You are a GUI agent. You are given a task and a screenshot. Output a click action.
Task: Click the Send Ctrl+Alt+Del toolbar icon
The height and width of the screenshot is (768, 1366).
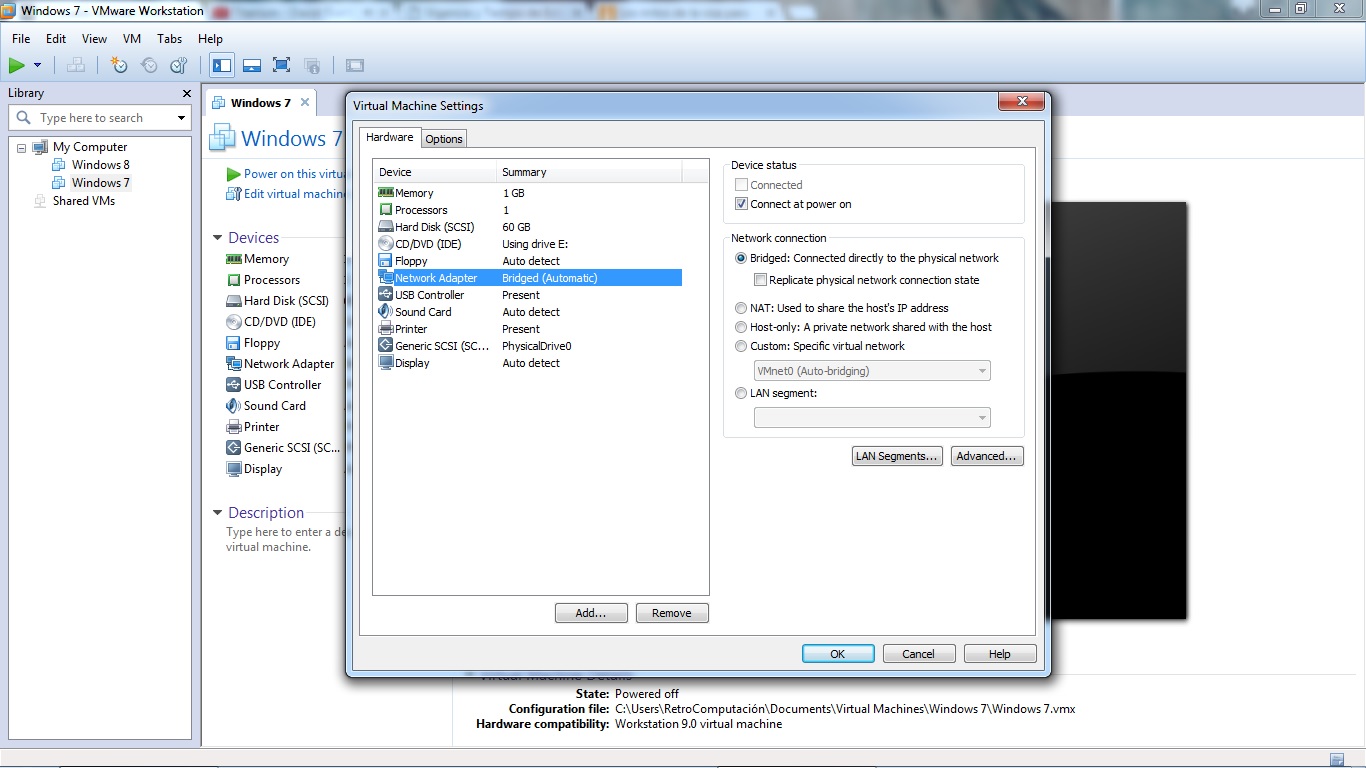(76, 65)
